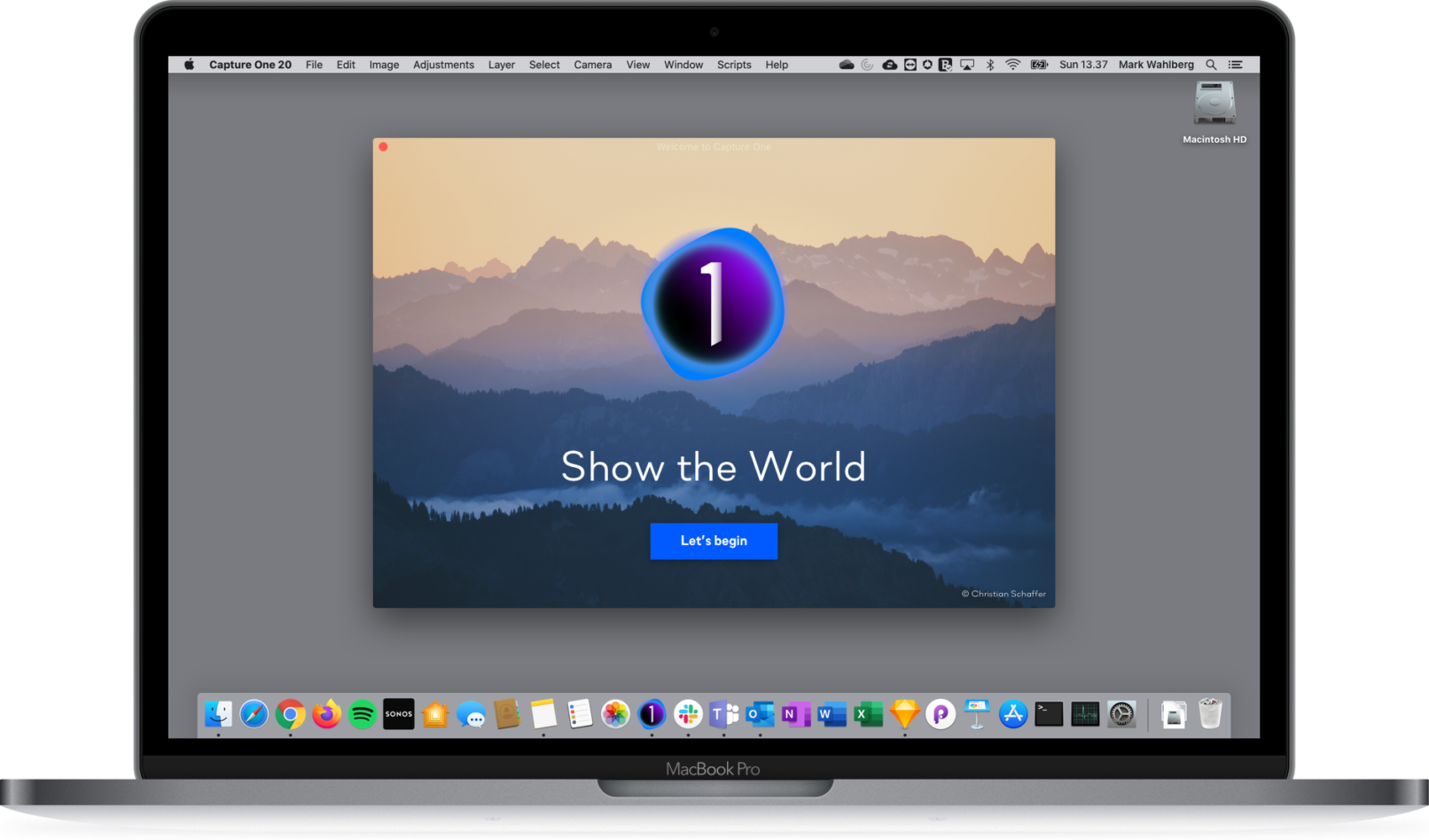Launch Sketch from the Dock

(x=903, y=714)
